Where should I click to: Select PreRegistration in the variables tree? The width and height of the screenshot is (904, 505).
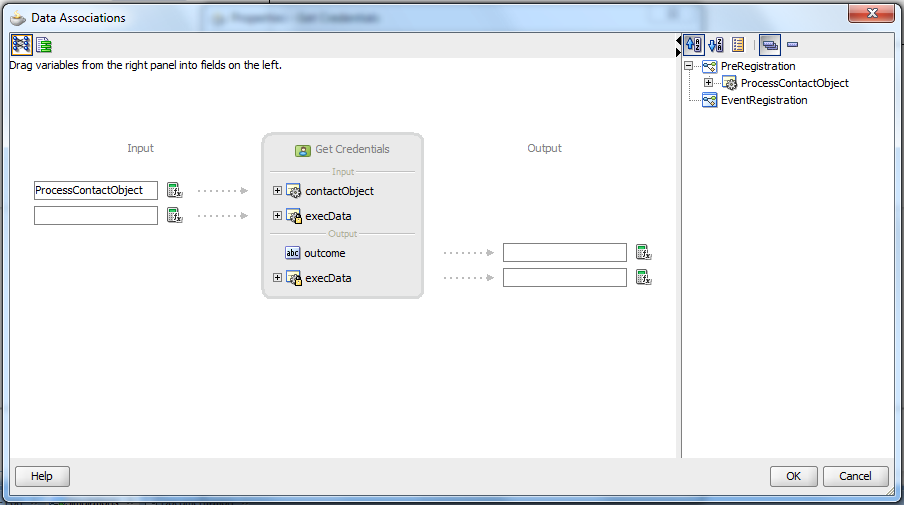point(758,66)
